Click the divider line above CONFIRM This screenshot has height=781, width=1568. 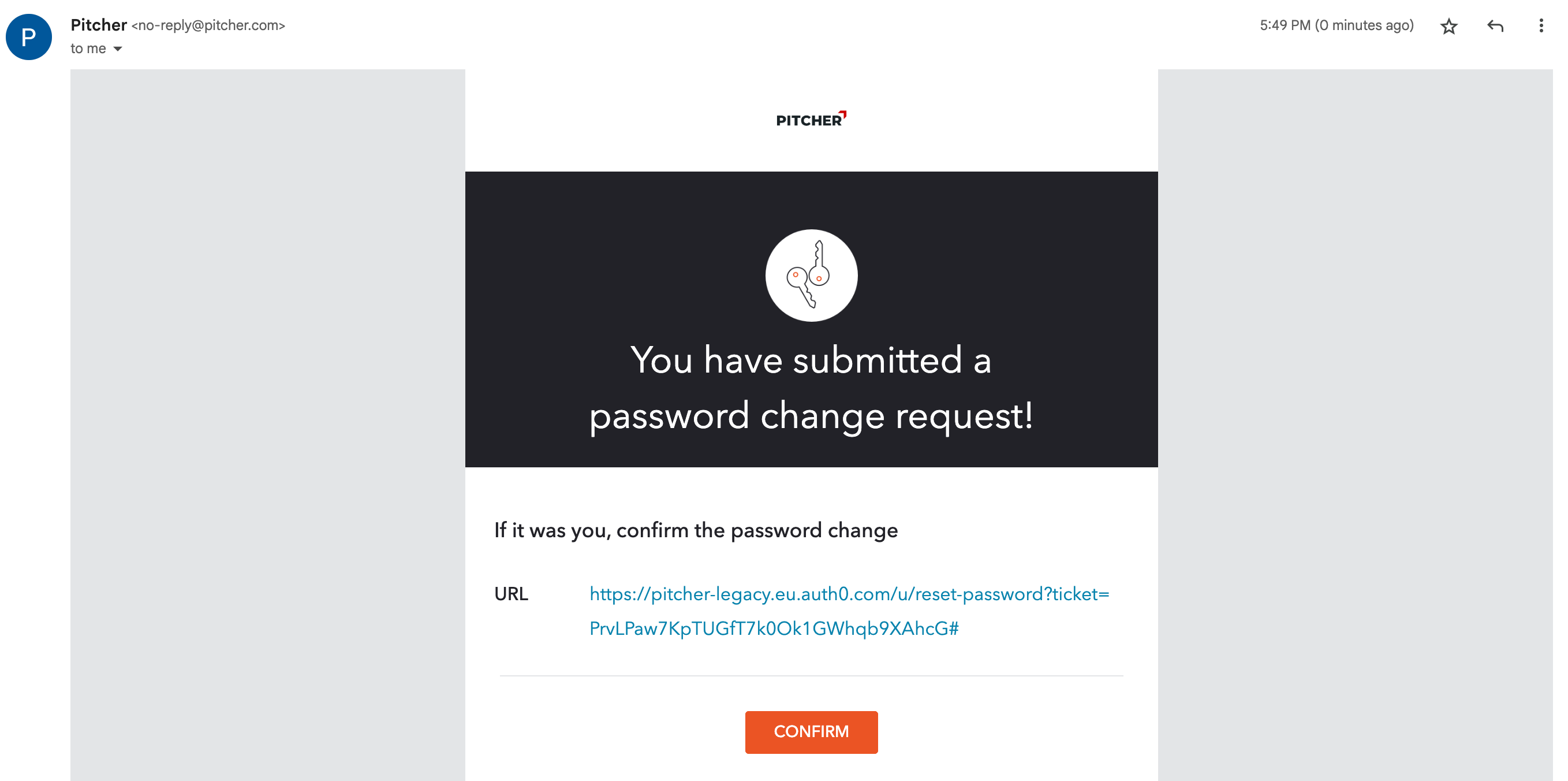811,676
